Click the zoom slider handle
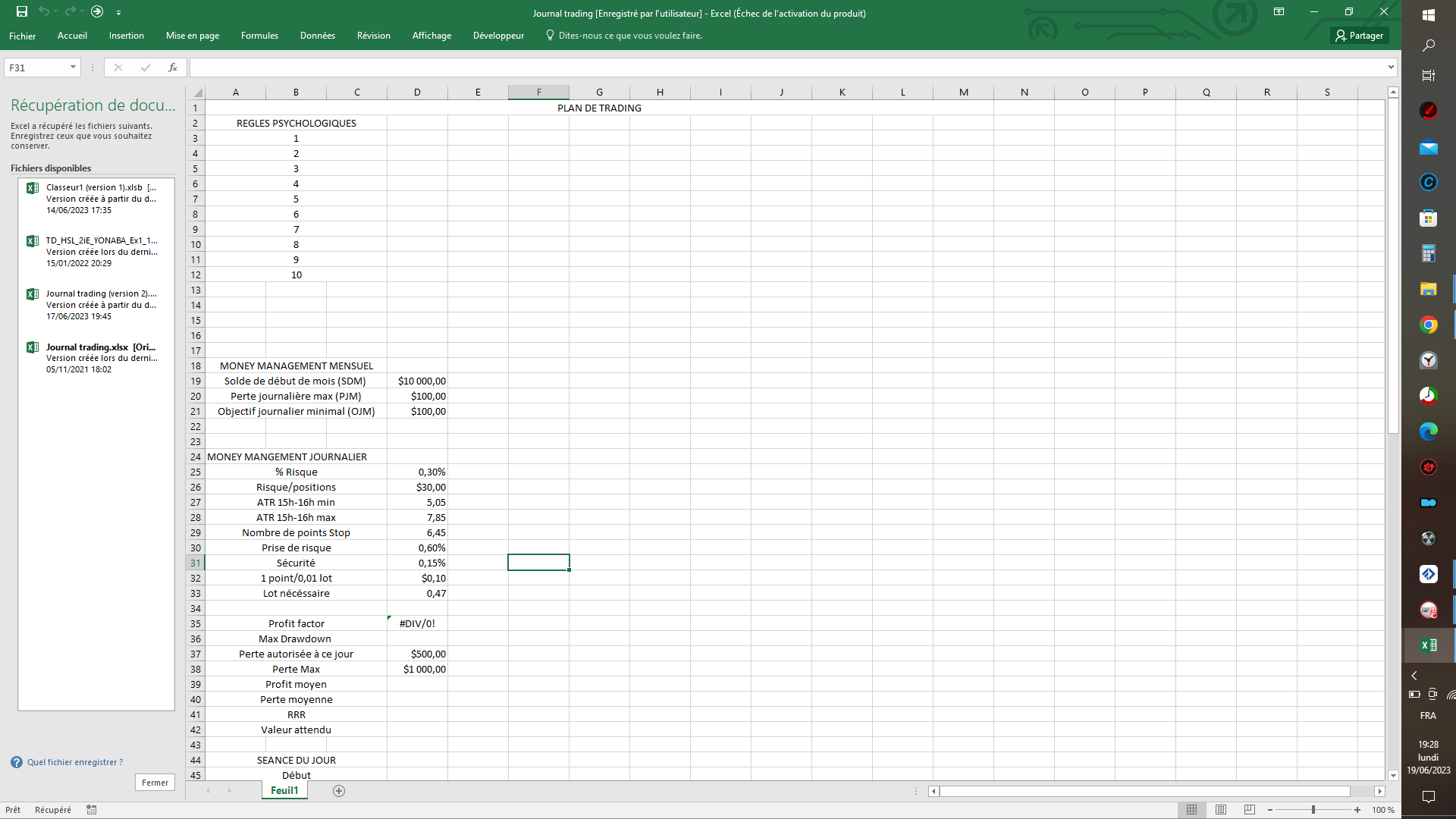Viewport: 1456px width, 819px height. coord(1313,810)
